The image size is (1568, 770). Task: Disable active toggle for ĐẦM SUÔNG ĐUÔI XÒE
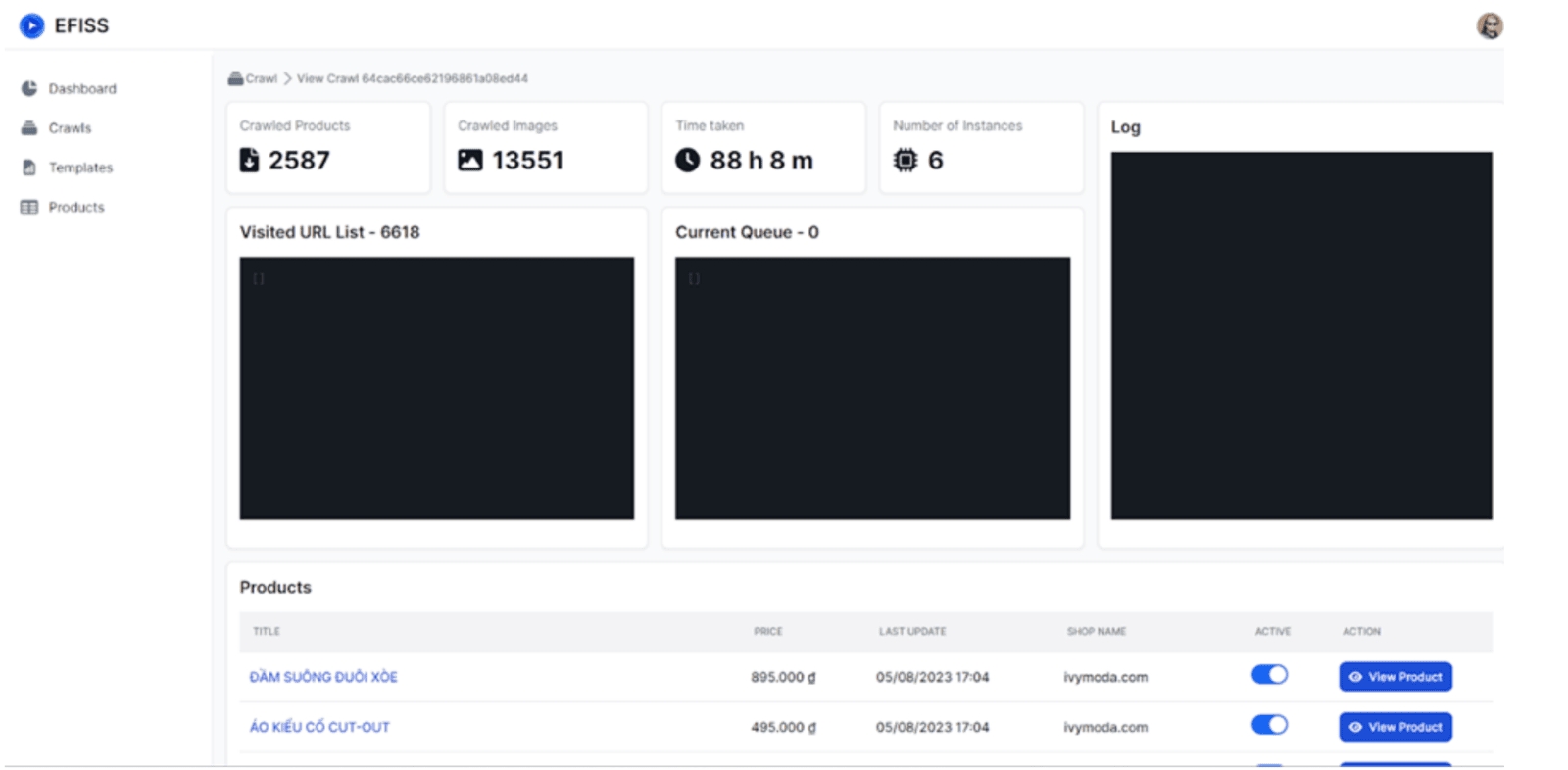(x=1269, y=675)
